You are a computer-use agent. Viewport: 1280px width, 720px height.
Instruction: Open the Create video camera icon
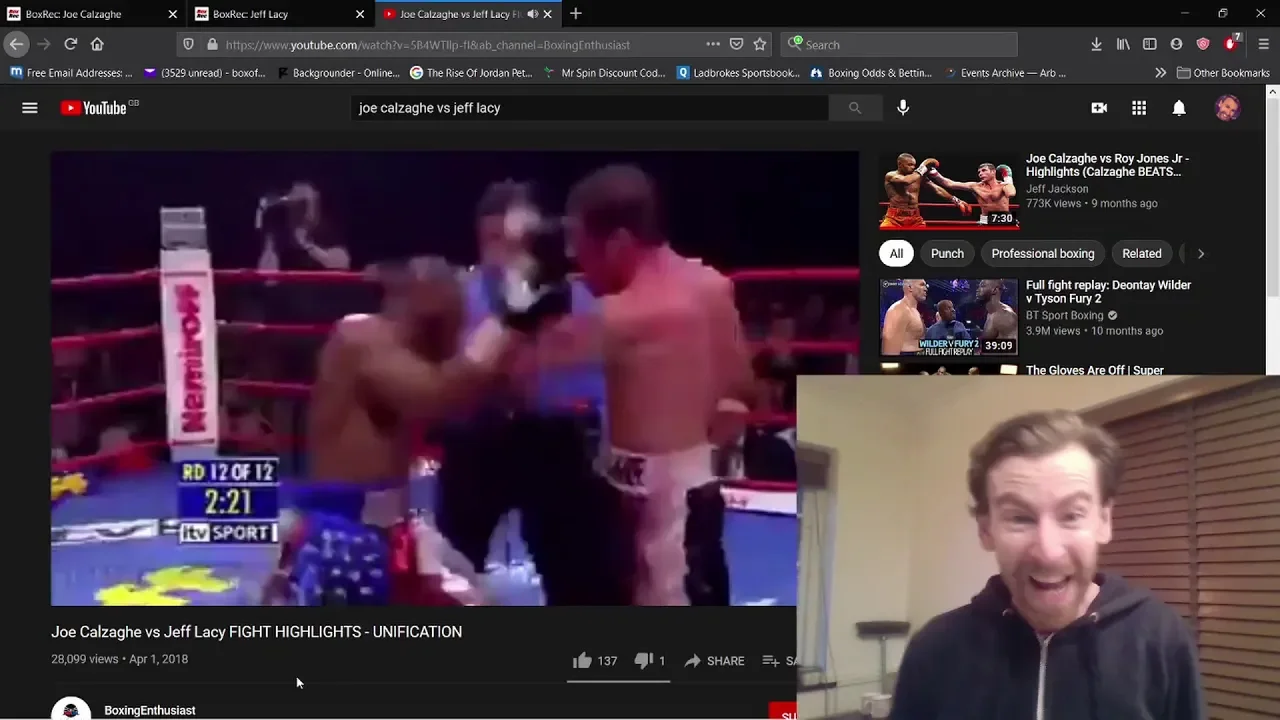click(1099, 108)
